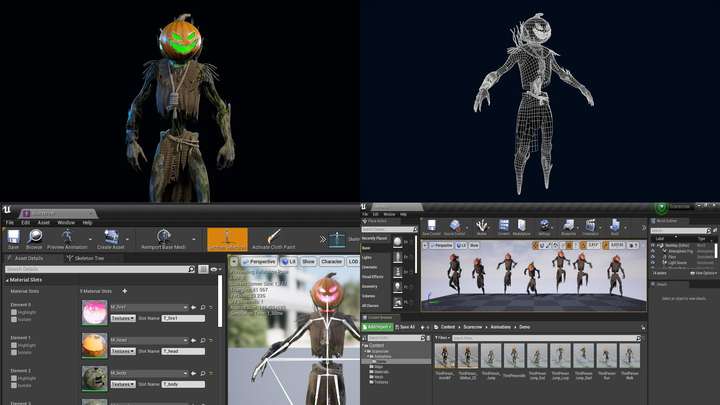Click Cinematics clapperboard toolbar icon
The image size is (720, 405).
[x=591, y=227]
